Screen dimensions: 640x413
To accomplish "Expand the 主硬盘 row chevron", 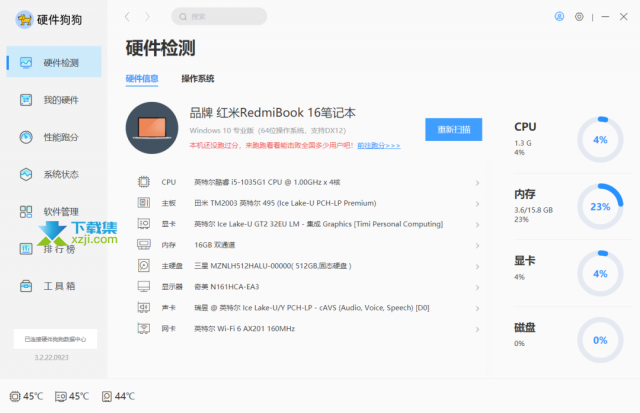I will 477,266.
